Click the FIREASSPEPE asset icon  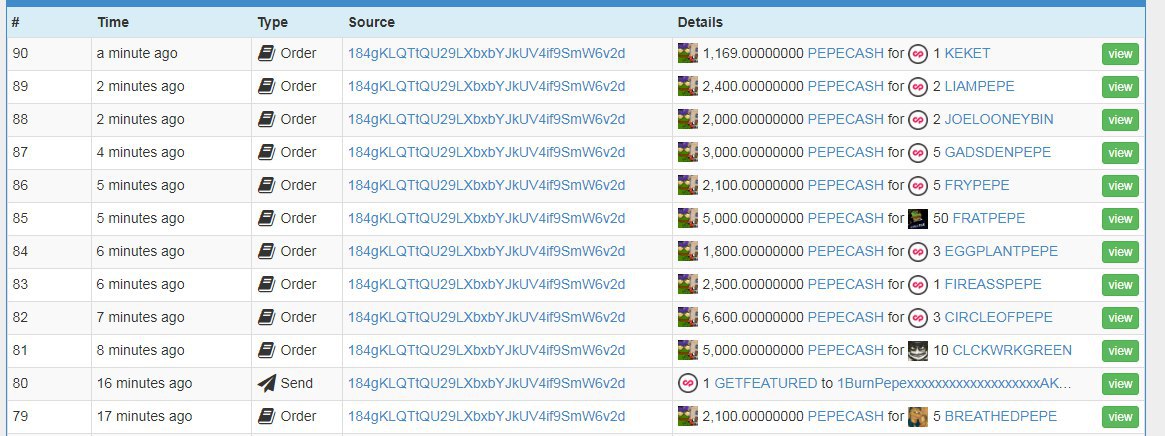click(918, 284)
